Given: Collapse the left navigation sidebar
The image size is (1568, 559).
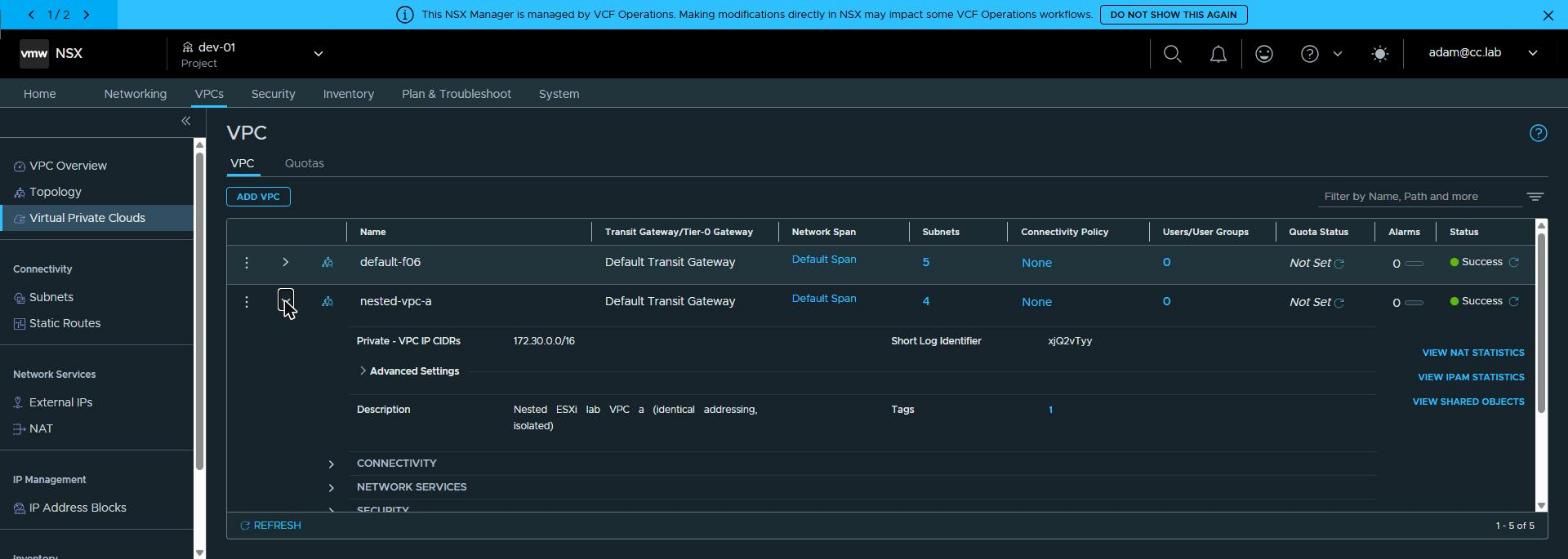Looking at the screenshot, I should pyautogui.click(x=185, y=121).
